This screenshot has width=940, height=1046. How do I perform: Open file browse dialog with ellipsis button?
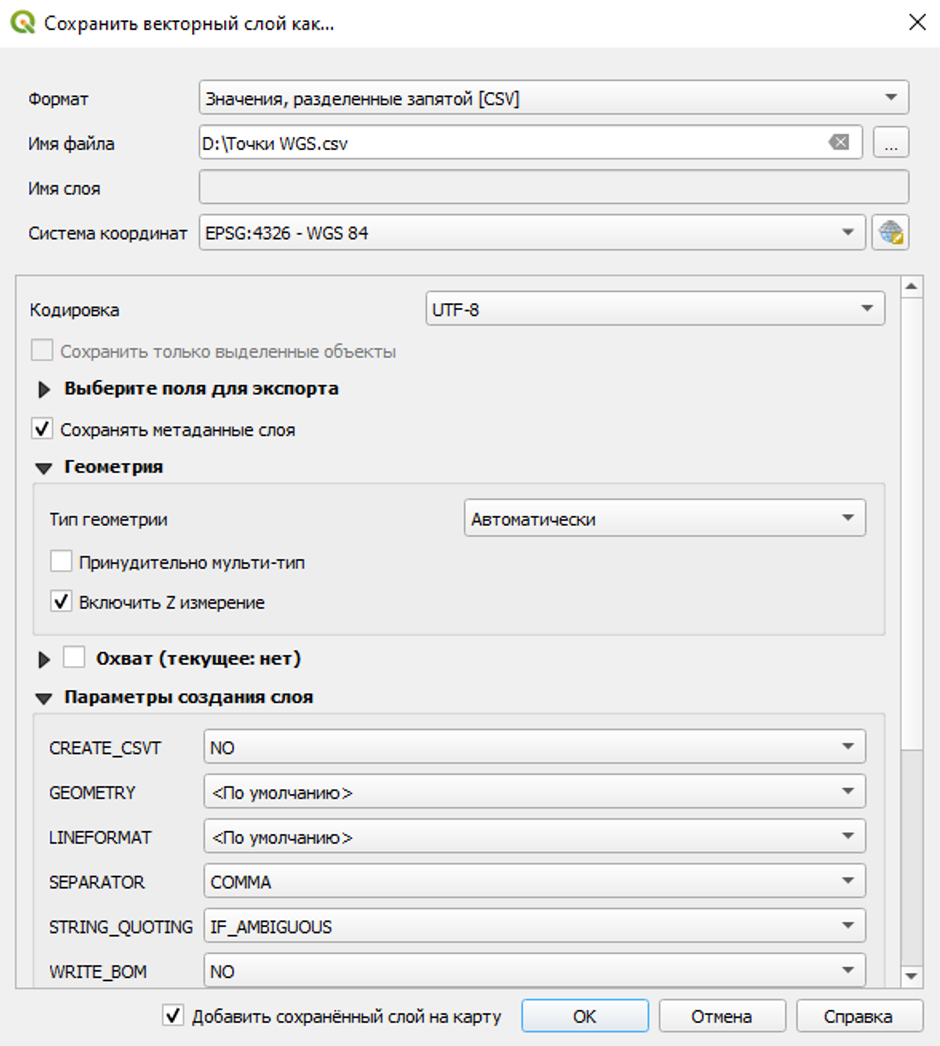tap(890, 143)
